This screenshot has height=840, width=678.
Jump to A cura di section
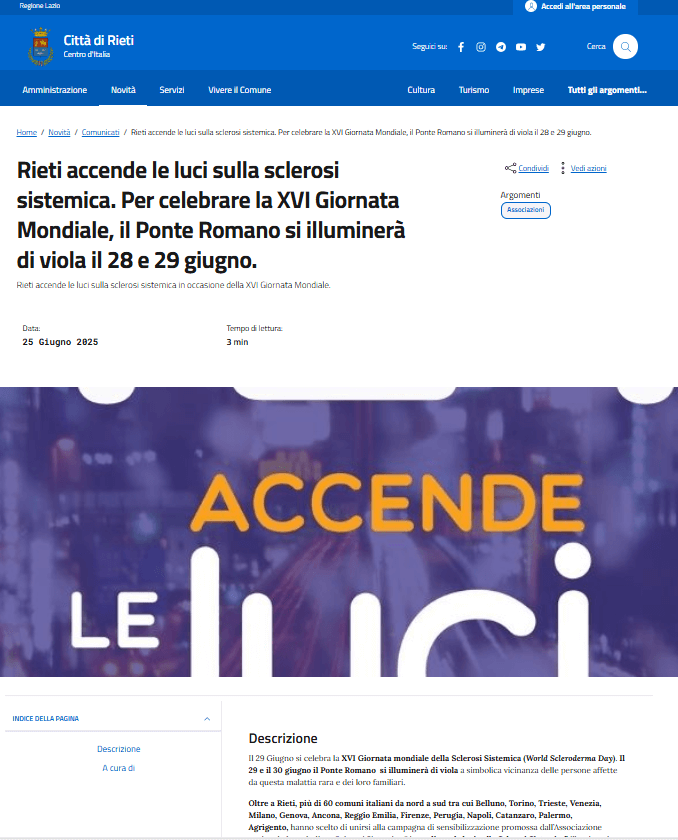tap(118, 768)
